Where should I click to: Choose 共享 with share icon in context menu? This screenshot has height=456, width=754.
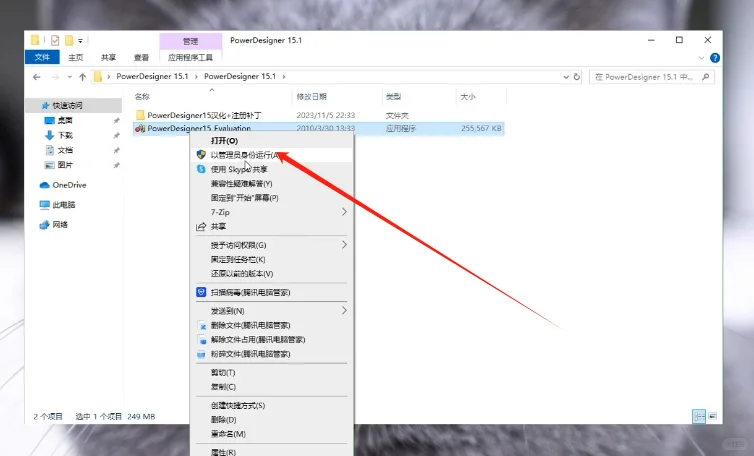click(x=272, y=226)
